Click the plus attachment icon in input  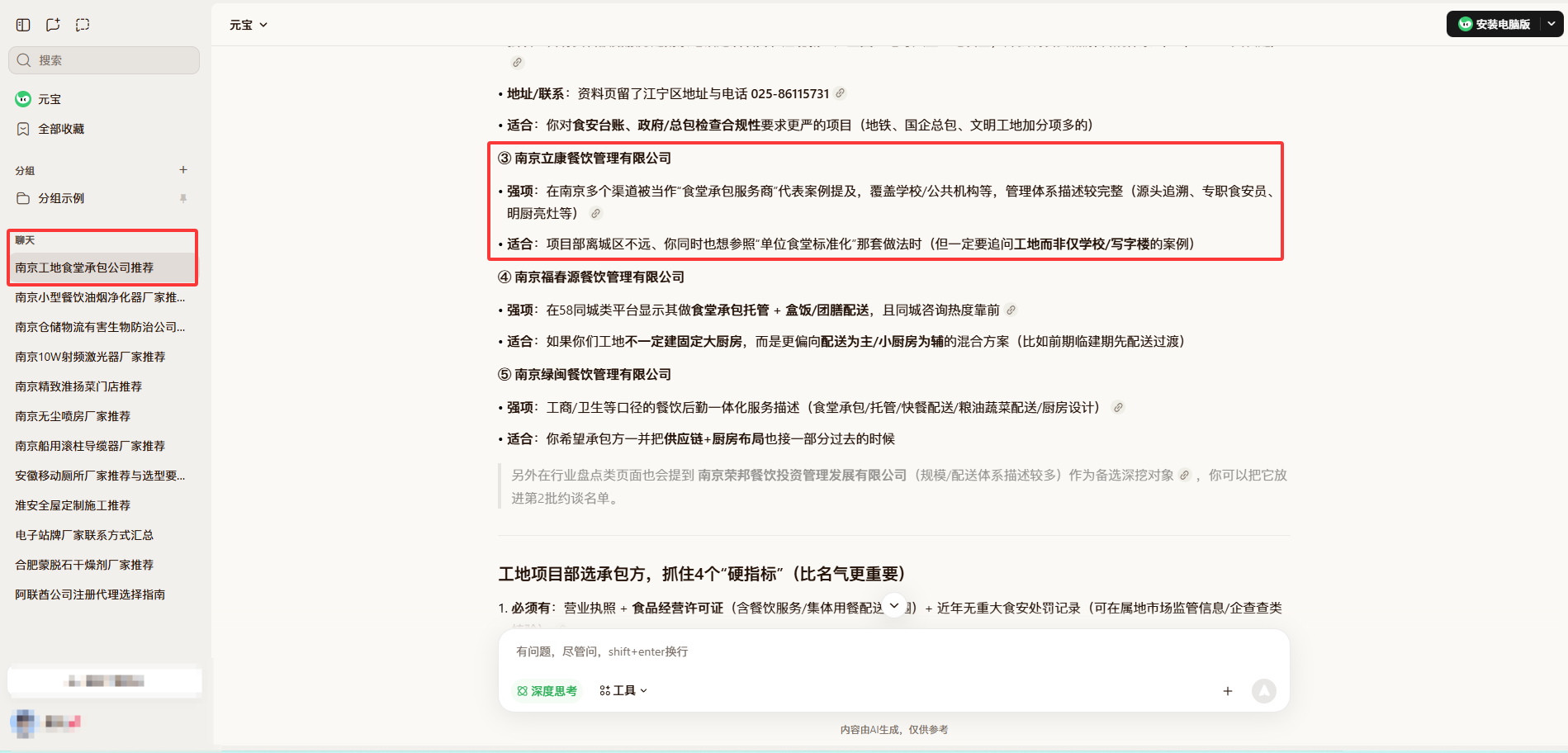coord(1228,691)
